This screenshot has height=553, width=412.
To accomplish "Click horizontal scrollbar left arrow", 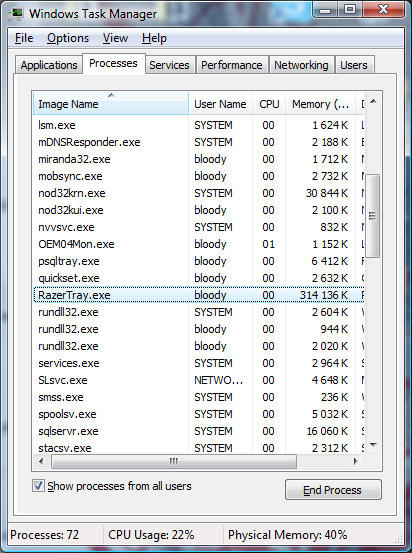I will coord(41,461).
